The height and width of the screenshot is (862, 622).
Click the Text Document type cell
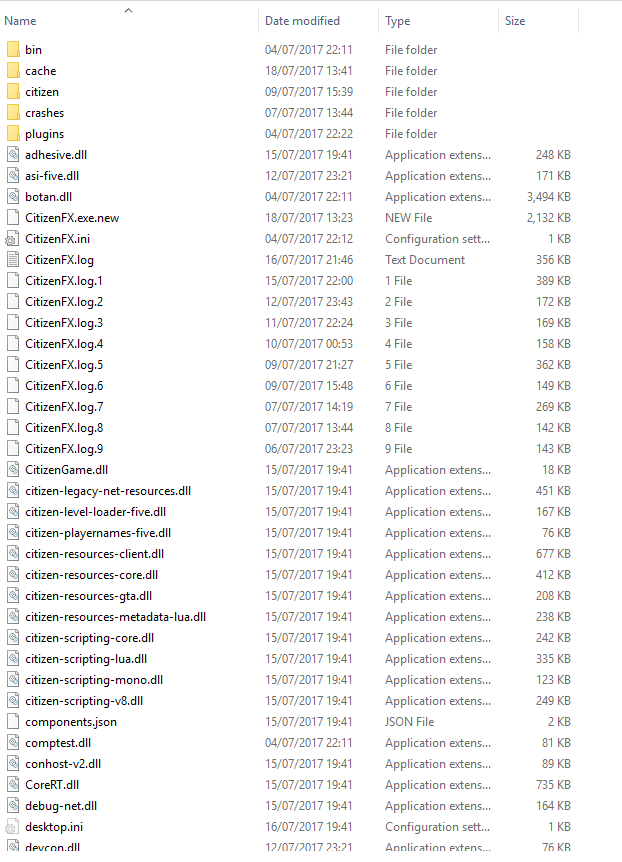[425, 259]
